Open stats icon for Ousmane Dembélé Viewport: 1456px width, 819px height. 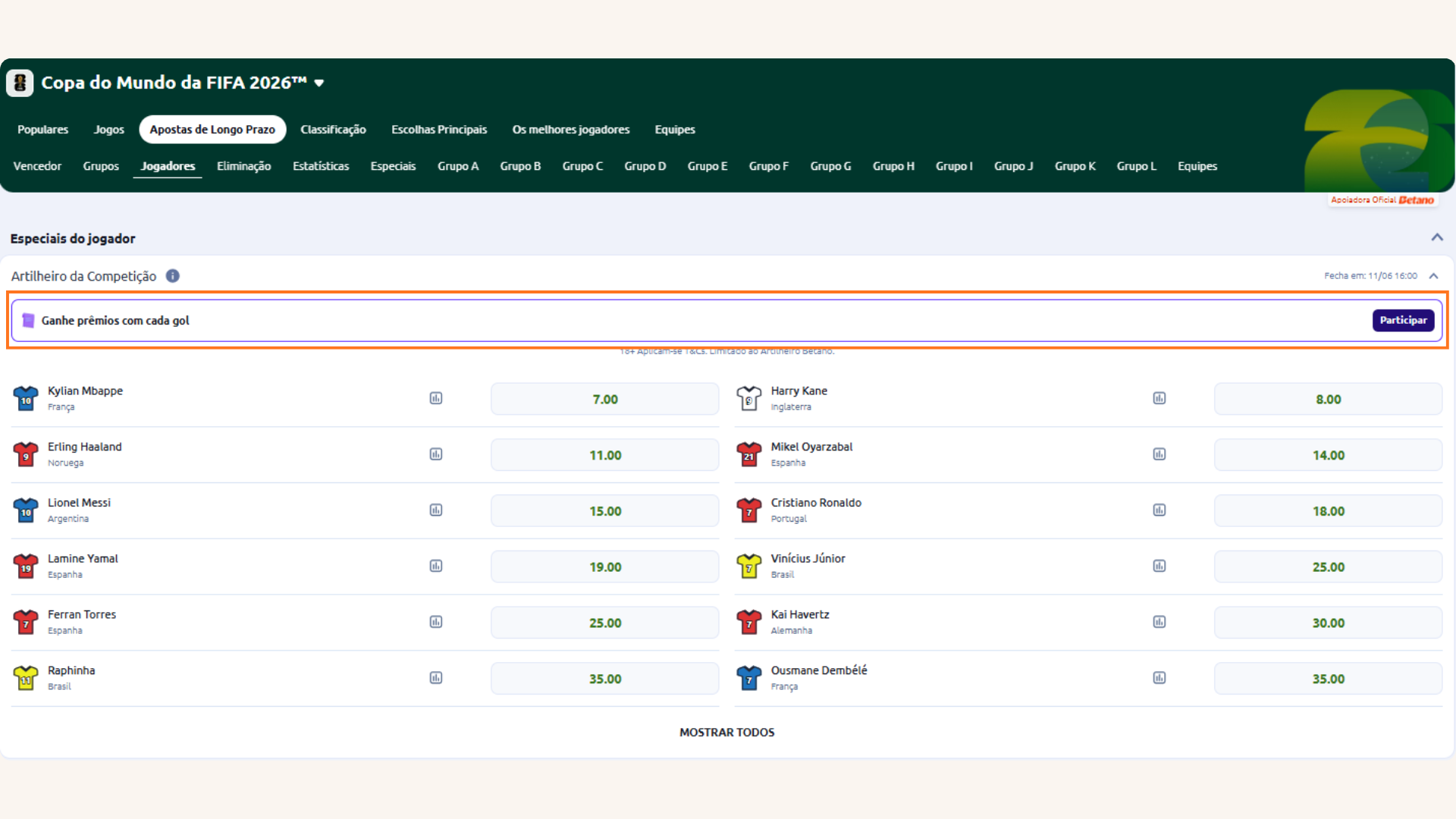click(x=1159, y=678)
